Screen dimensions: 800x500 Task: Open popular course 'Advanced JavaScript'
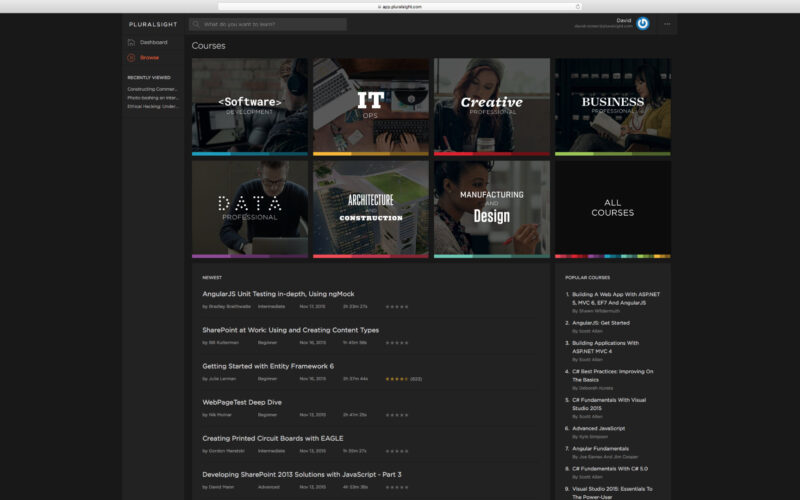[x=598, y=429]
